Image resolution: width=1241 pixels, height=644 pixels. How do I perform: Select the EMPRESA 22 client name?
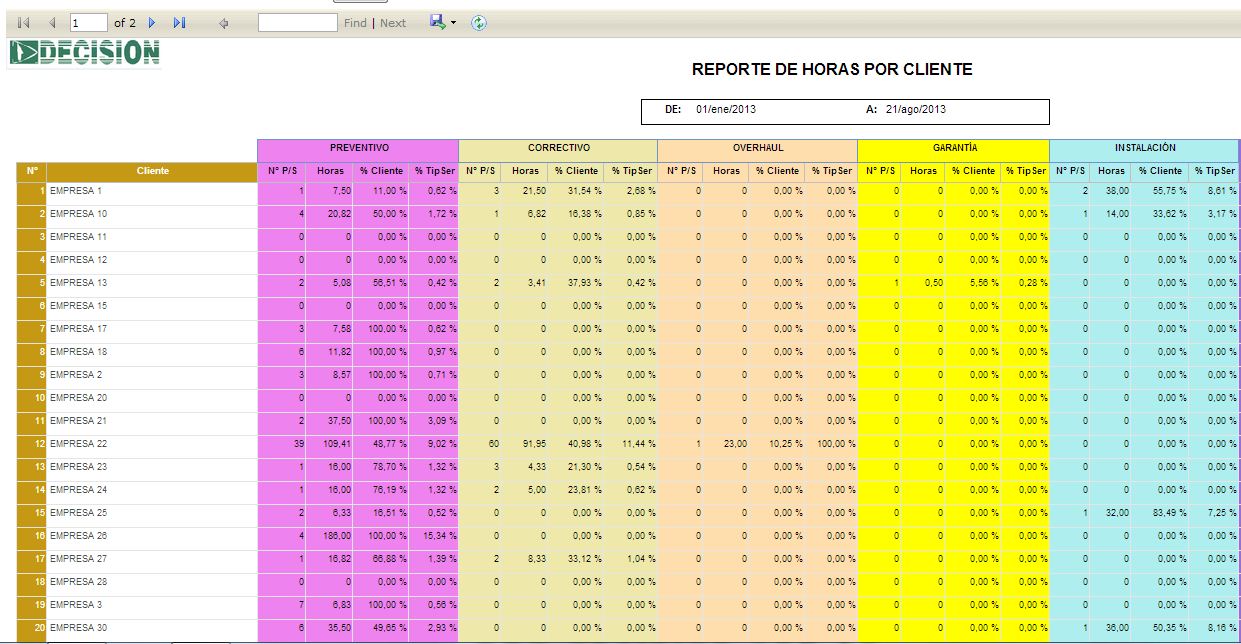tap(78, 444)
